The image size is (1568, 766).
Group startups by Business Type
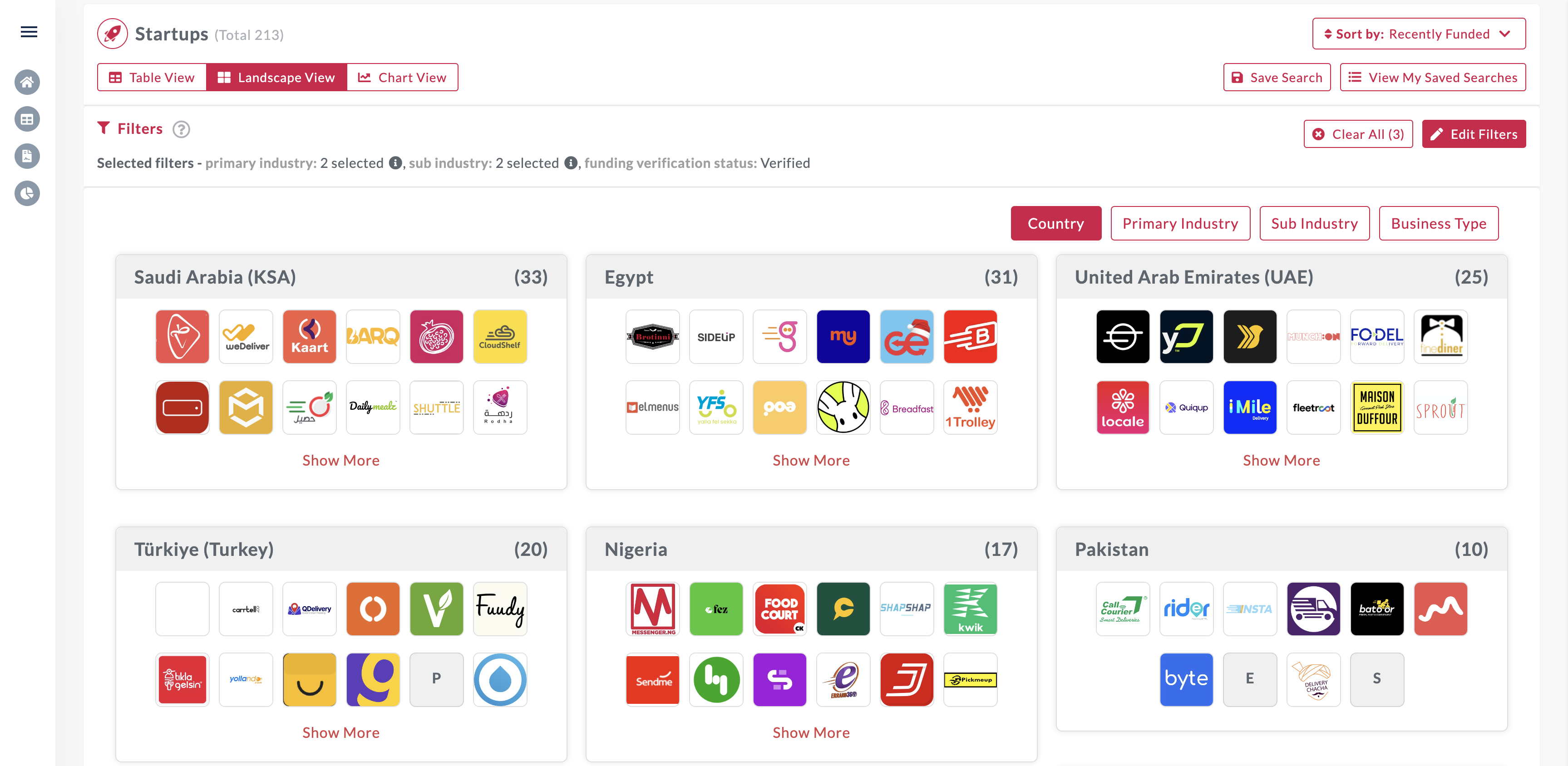point(1438,223)
